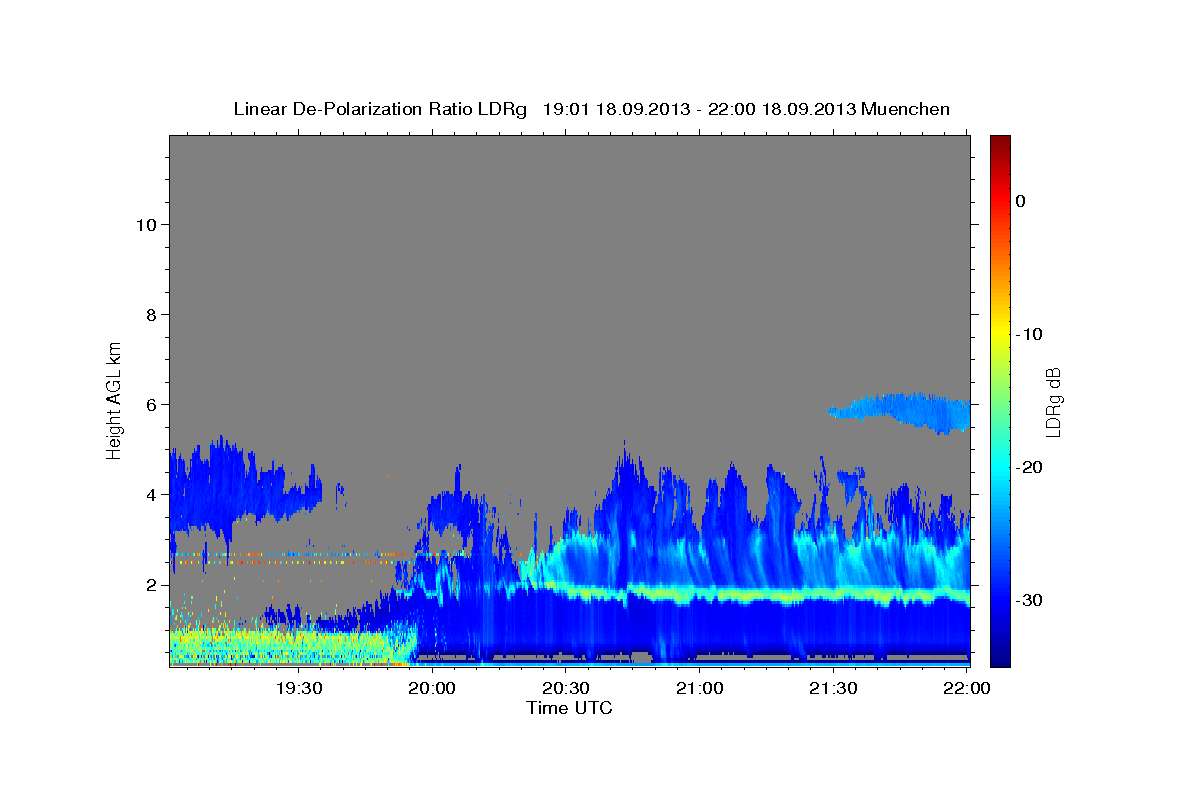Click the colorbar value label 0
The height and width of the screenshot is (800, 1200).
[x=1021, y=201]
